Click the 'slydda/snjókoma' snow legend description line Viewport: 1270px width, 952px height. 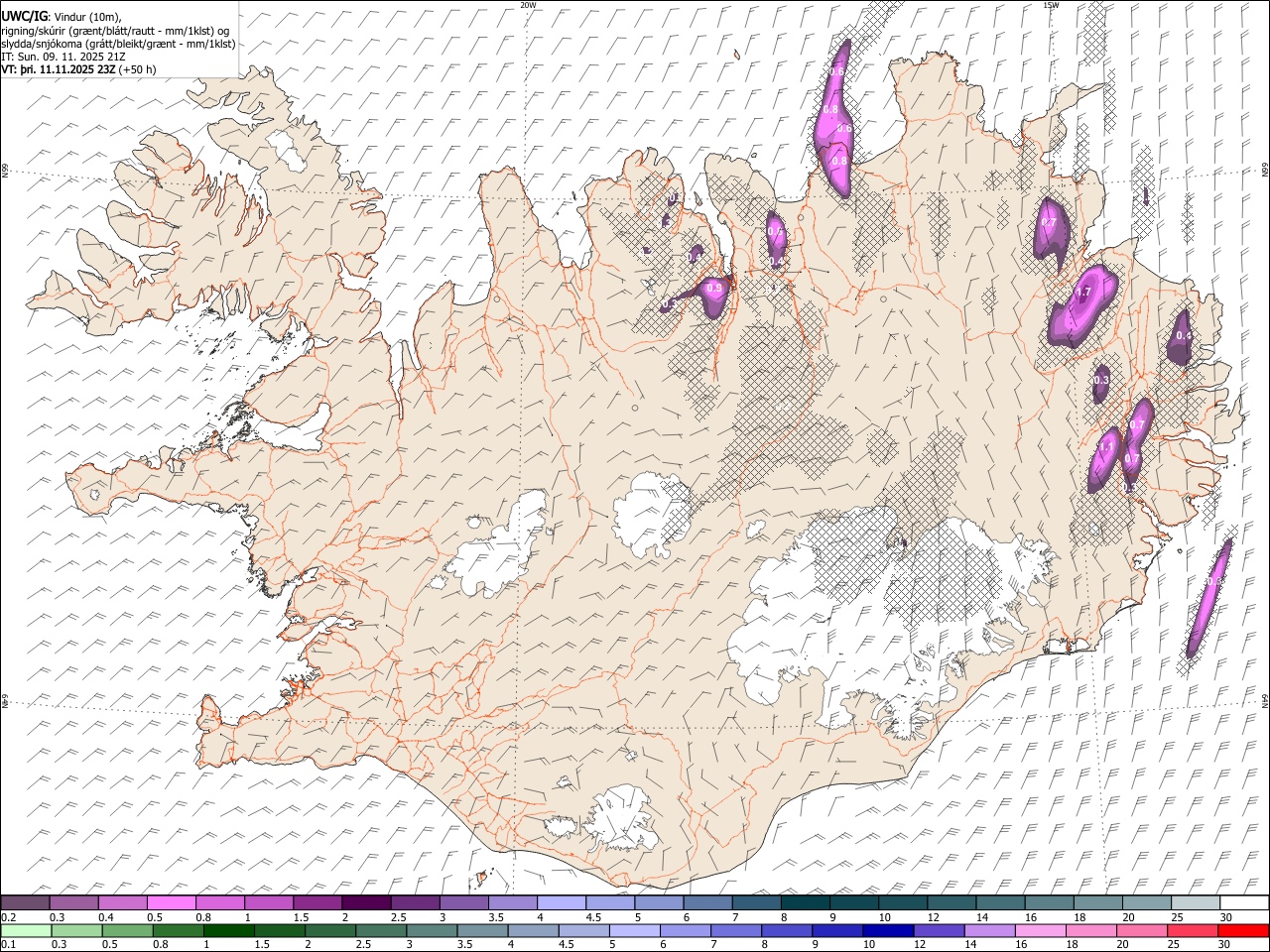118,44
